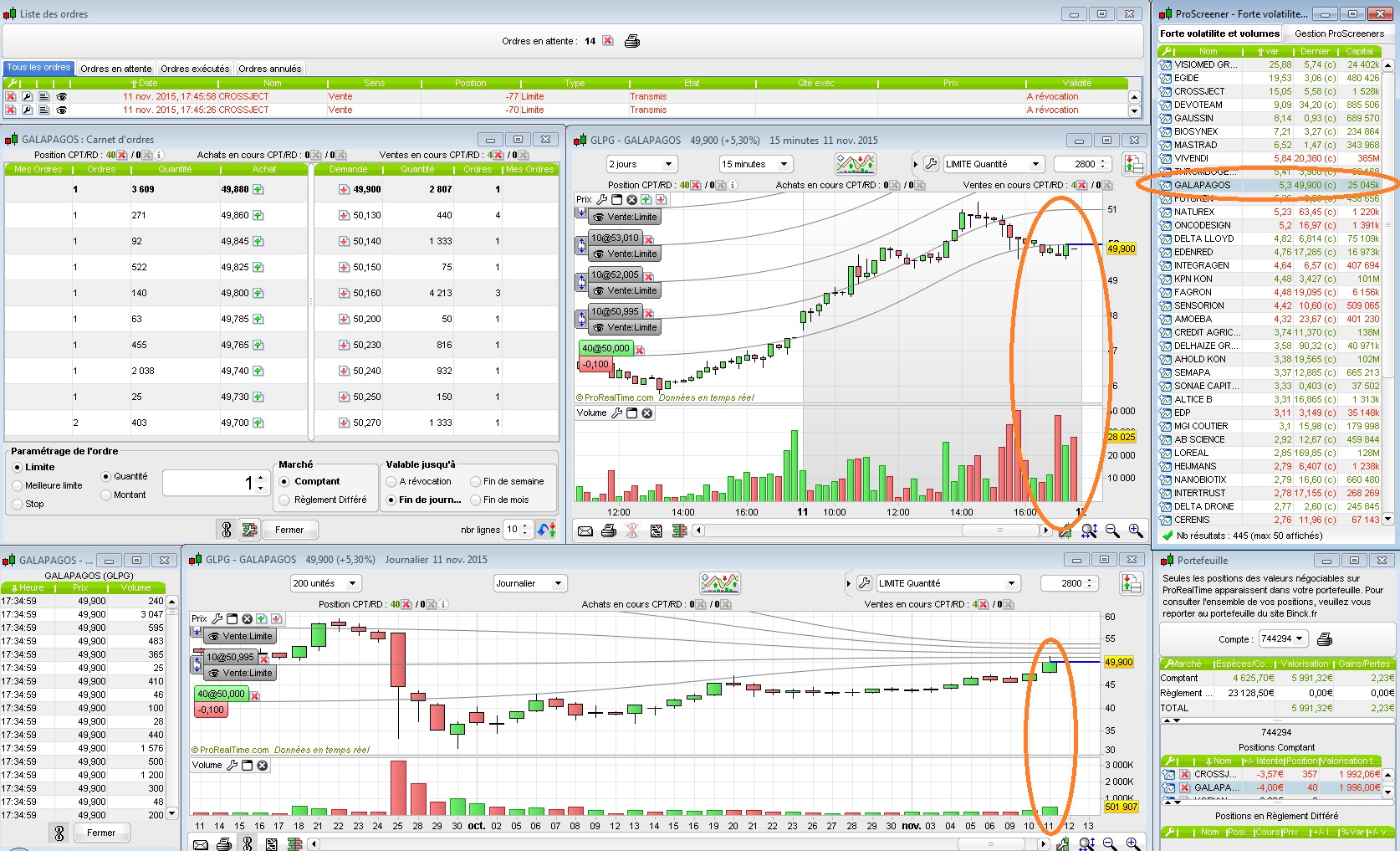The image size is (1400, 851).
Task: Click refresh arrows icon next to nbr lignes
Action: pyautogui.click(x=547, y=530)
